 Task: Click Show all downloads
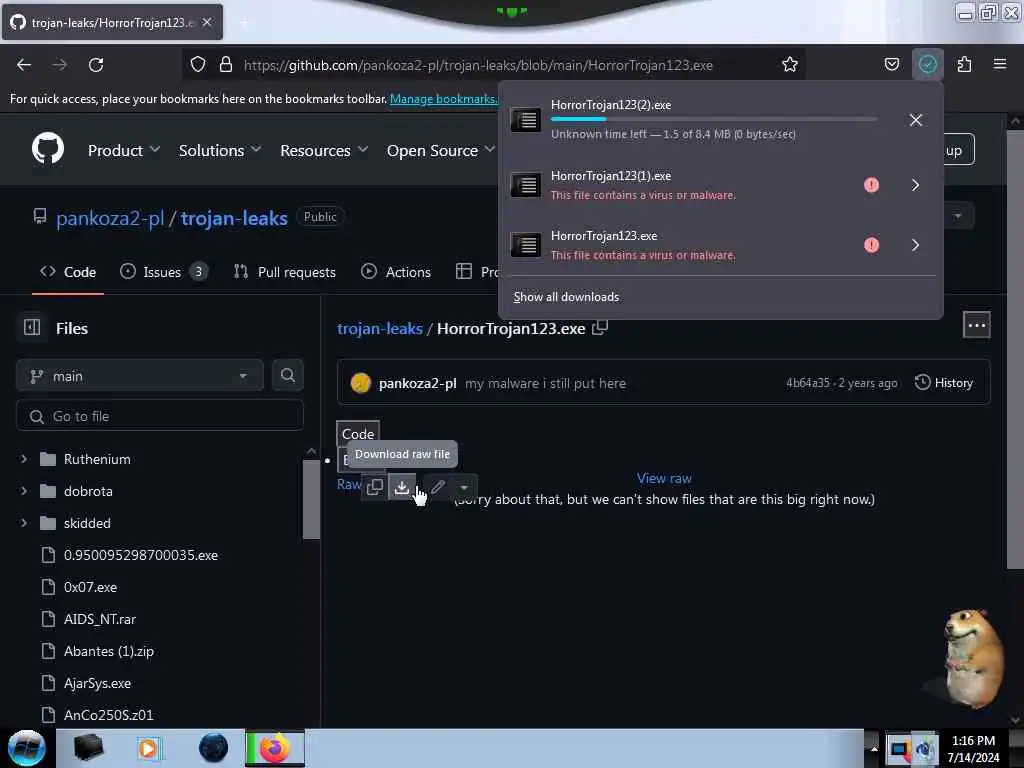click(x=566, y=297)
